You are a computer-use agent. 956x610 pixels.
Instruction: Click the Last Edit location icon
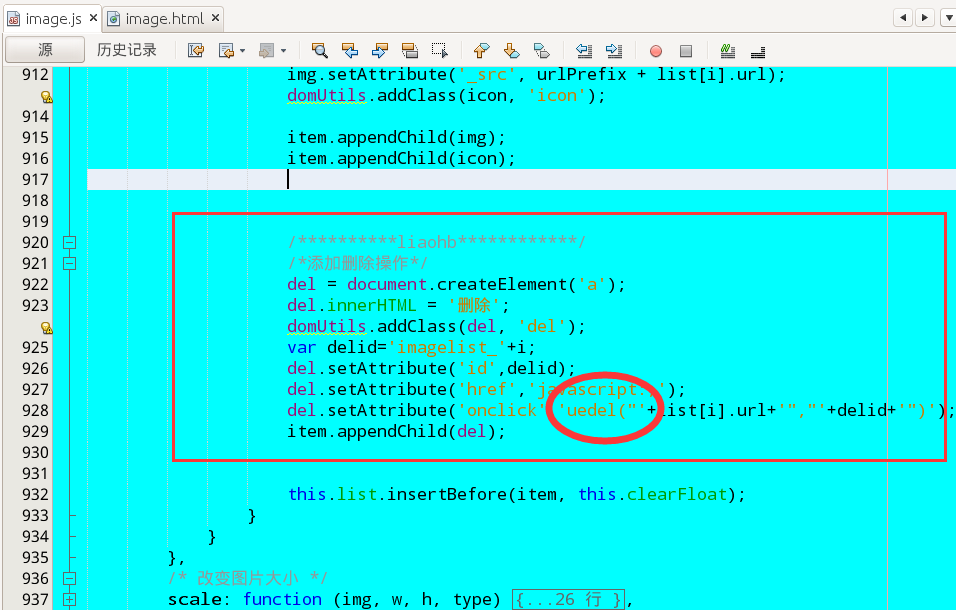pos(196,50)
